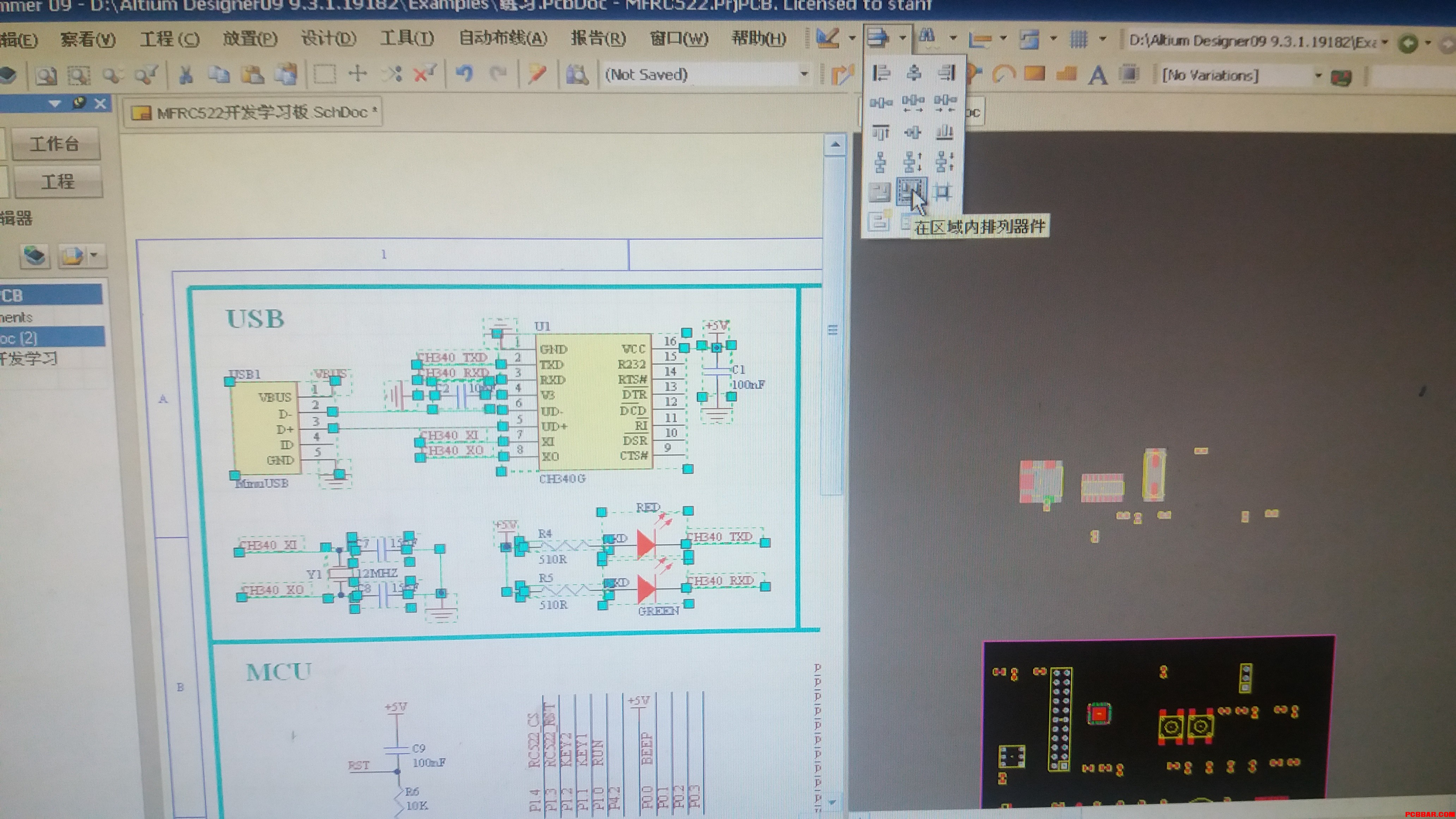Open the [No Variations] dropdown

coord(1318,75)
